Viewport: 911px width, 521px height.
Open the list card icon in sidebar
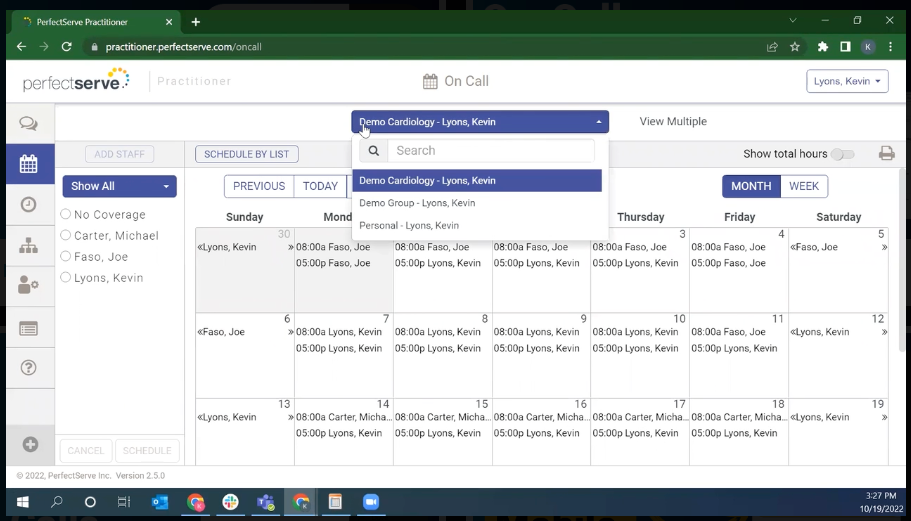pyautogui.click(x=28, y=328)
